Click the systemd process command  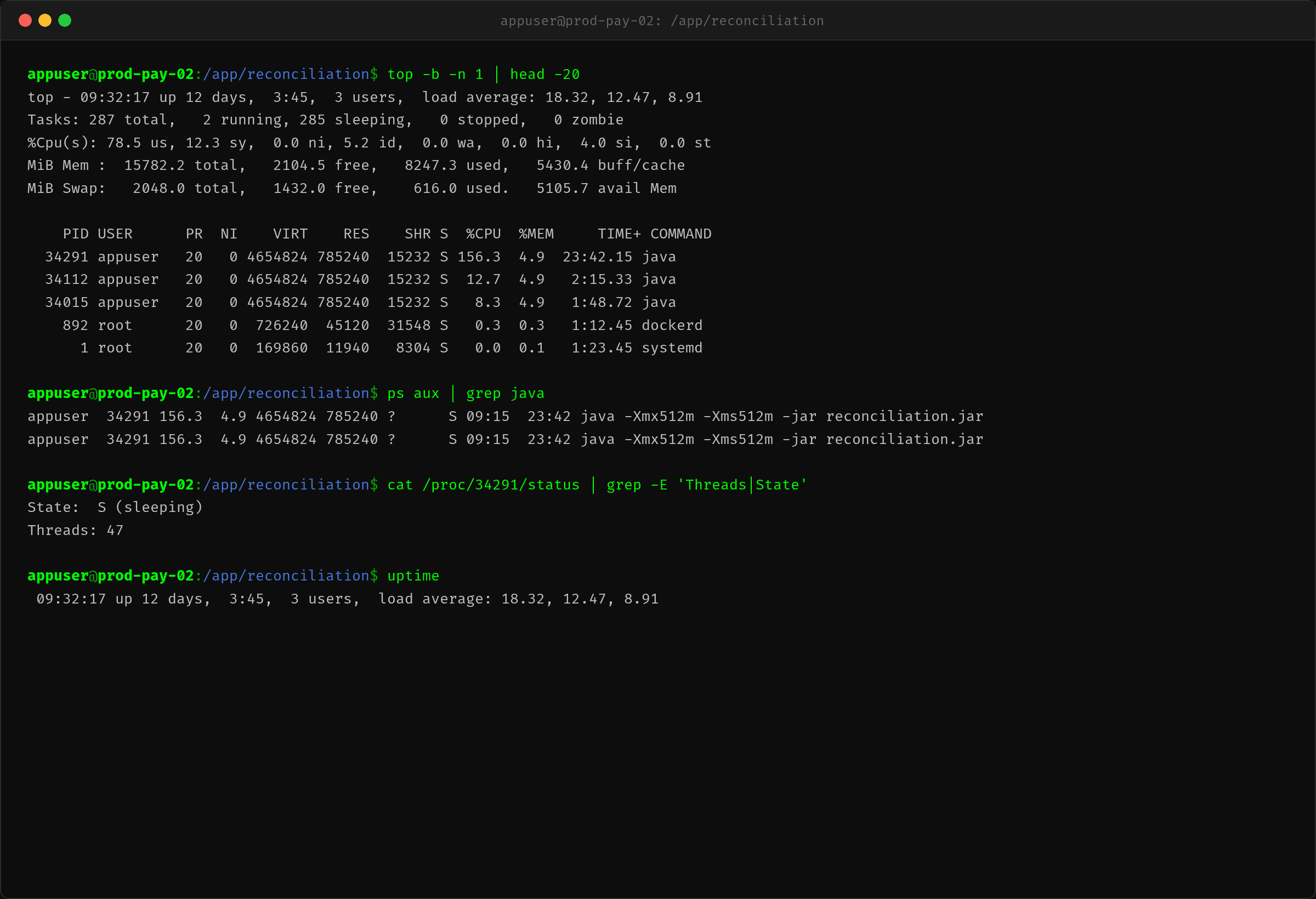pos(672,348)
